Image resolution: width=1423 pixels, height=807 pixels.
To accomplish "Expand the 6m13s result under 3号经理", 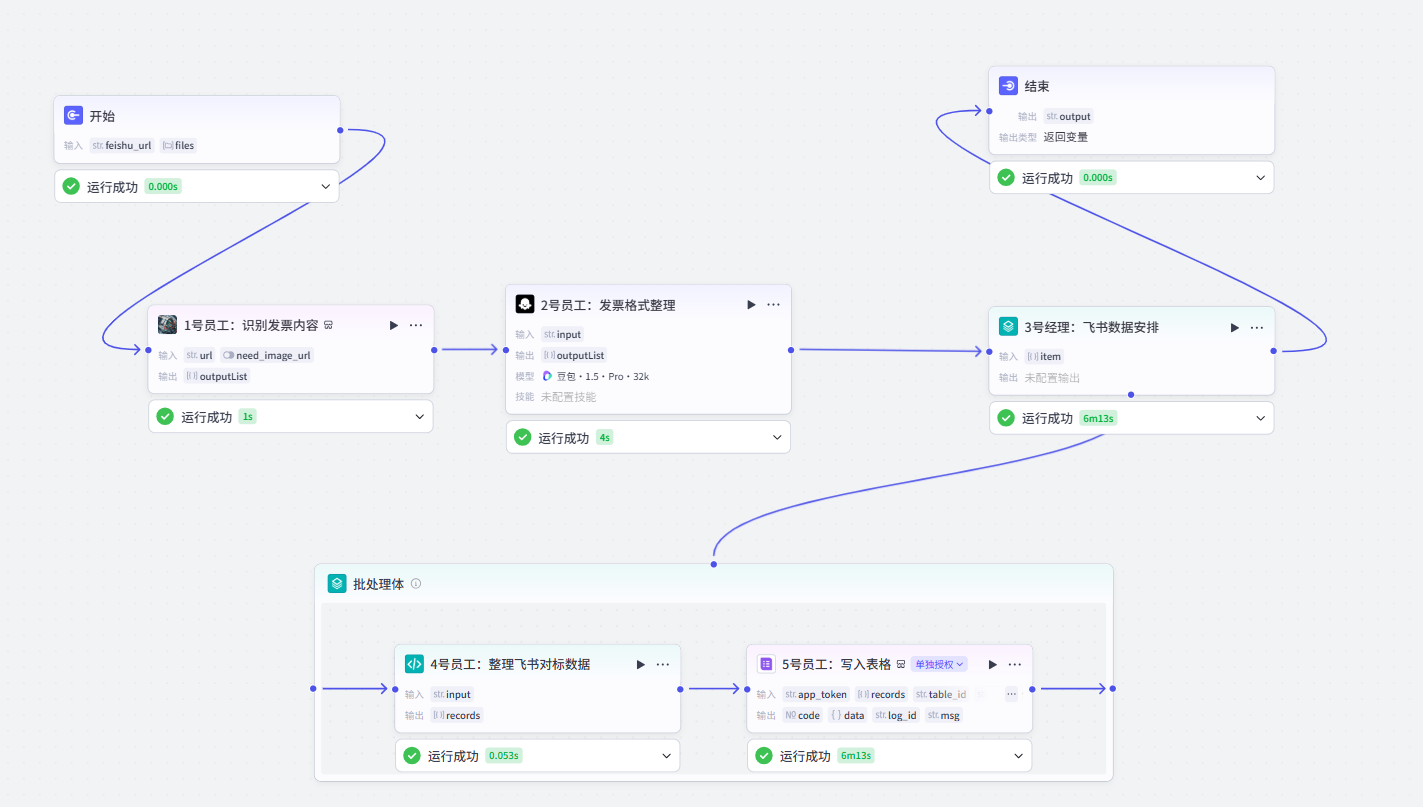I will 1260,418.
